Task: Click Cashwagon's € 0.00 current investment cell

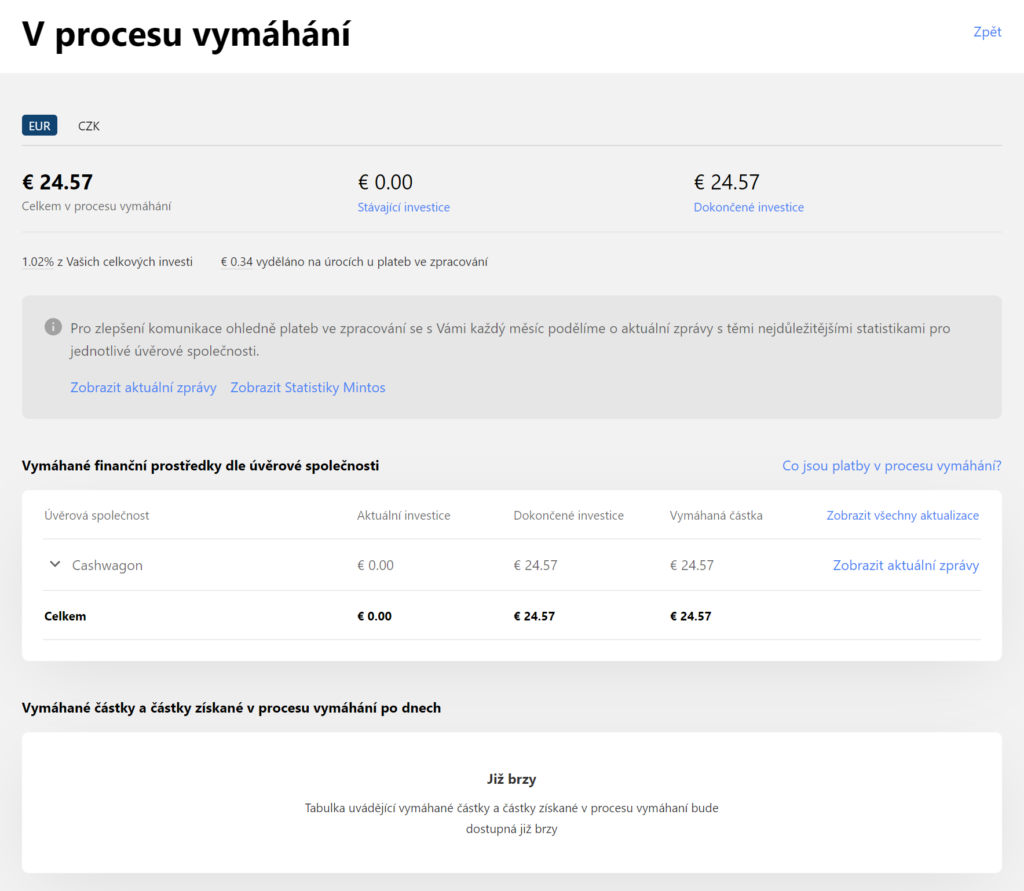Action: click(376, 566)
